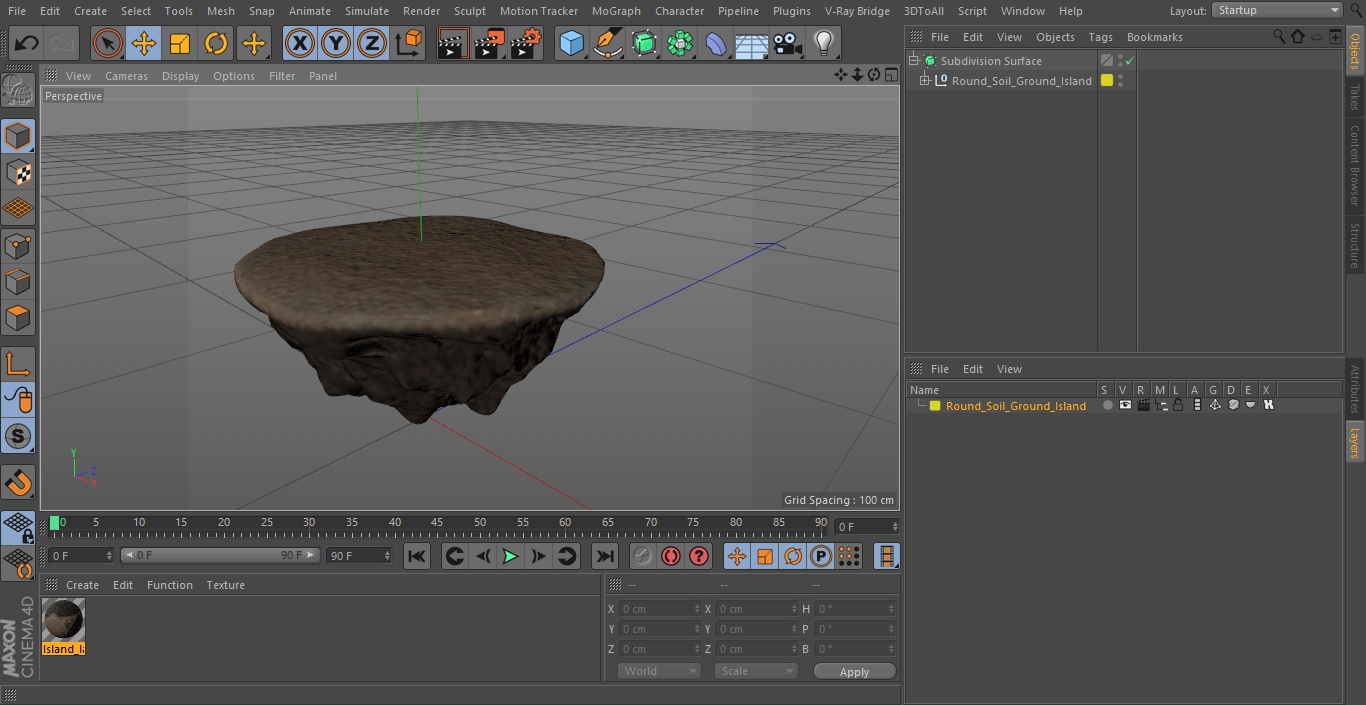Open the Content Browser side tab
1366x705 pixels.
click(1355, 165)
